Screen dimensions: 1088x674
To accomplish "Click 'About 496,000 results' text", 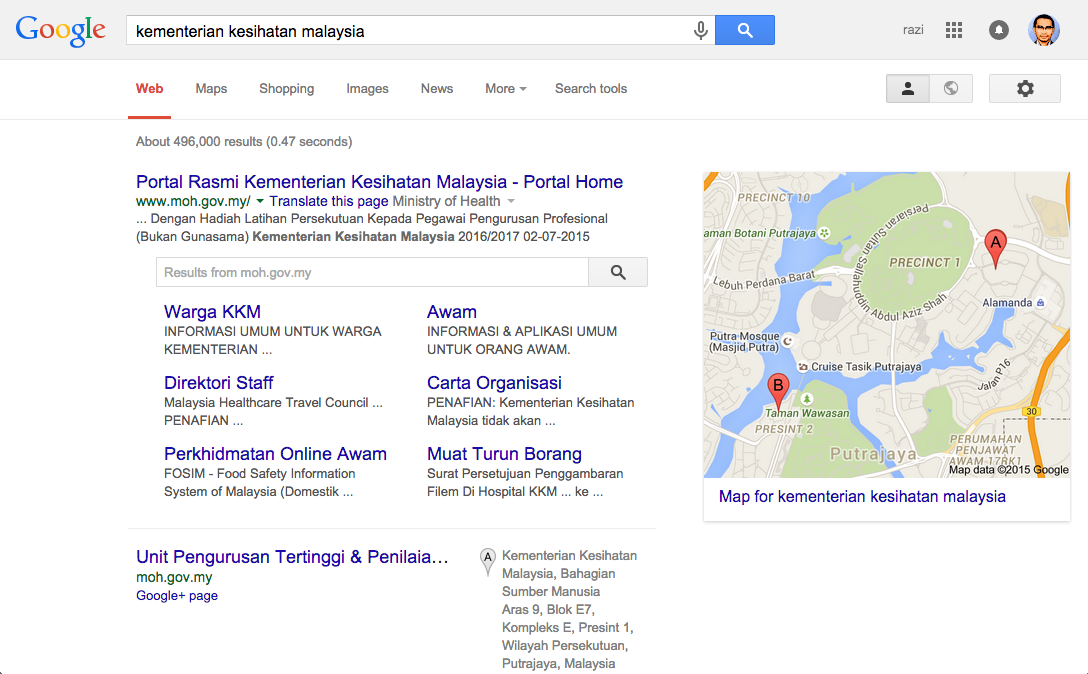I will 244,142.
